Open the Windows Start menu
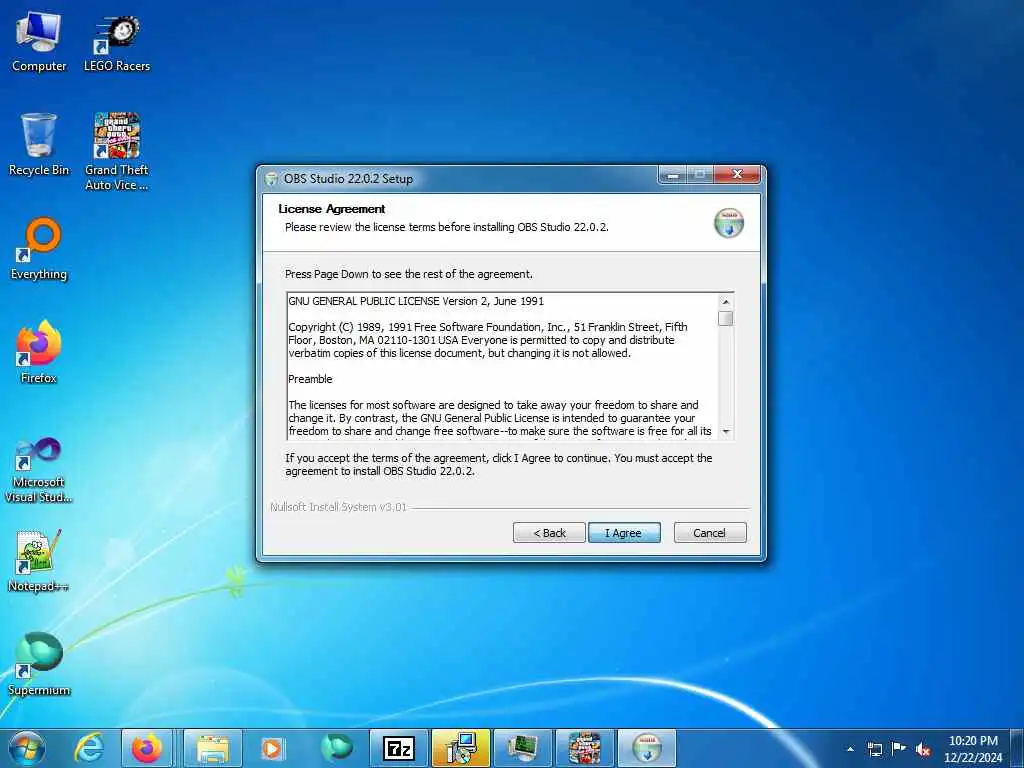This screenshot has width=1024, height=768. 27,748
